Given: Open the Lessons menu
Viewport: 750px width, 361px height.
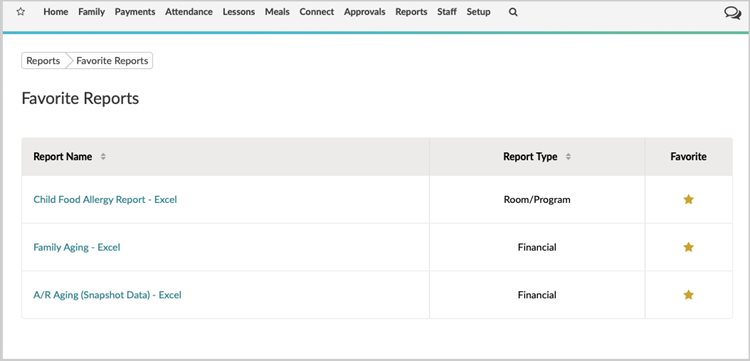Looking at the screenshot, I should click(x=239, y=12).
